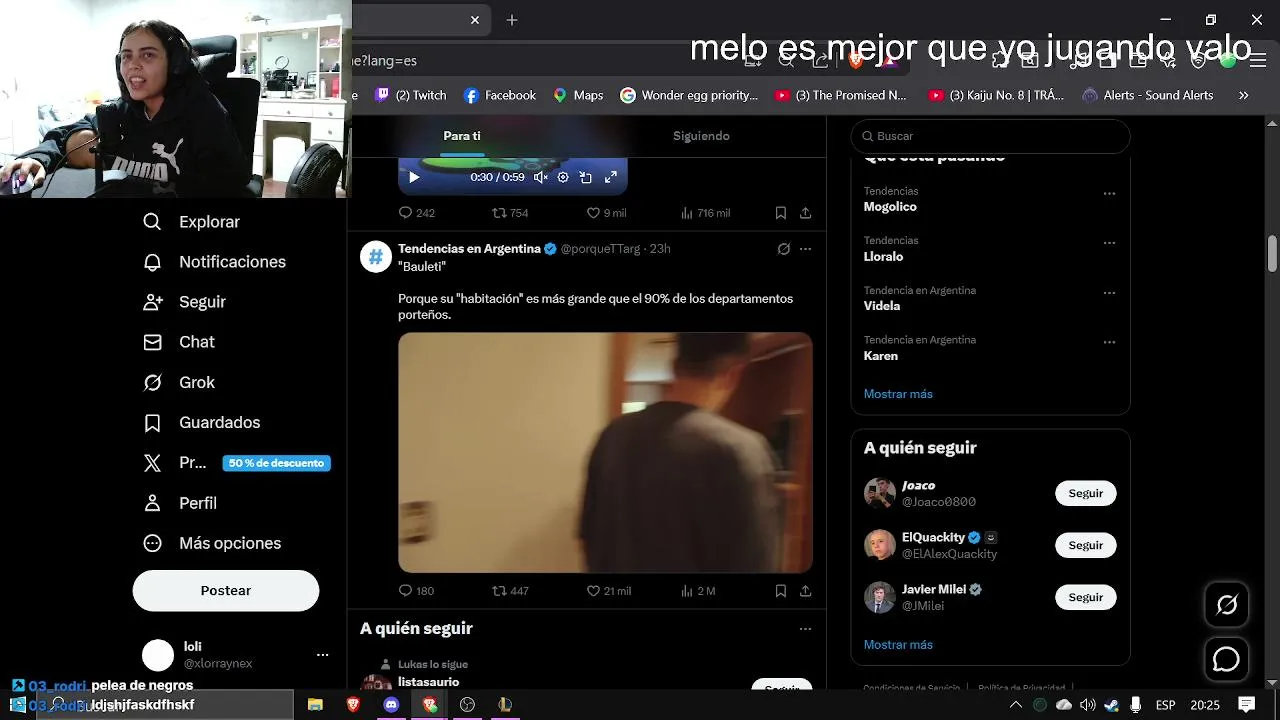
Task: Open the Facebook bookmark
Action: [500, 95]
